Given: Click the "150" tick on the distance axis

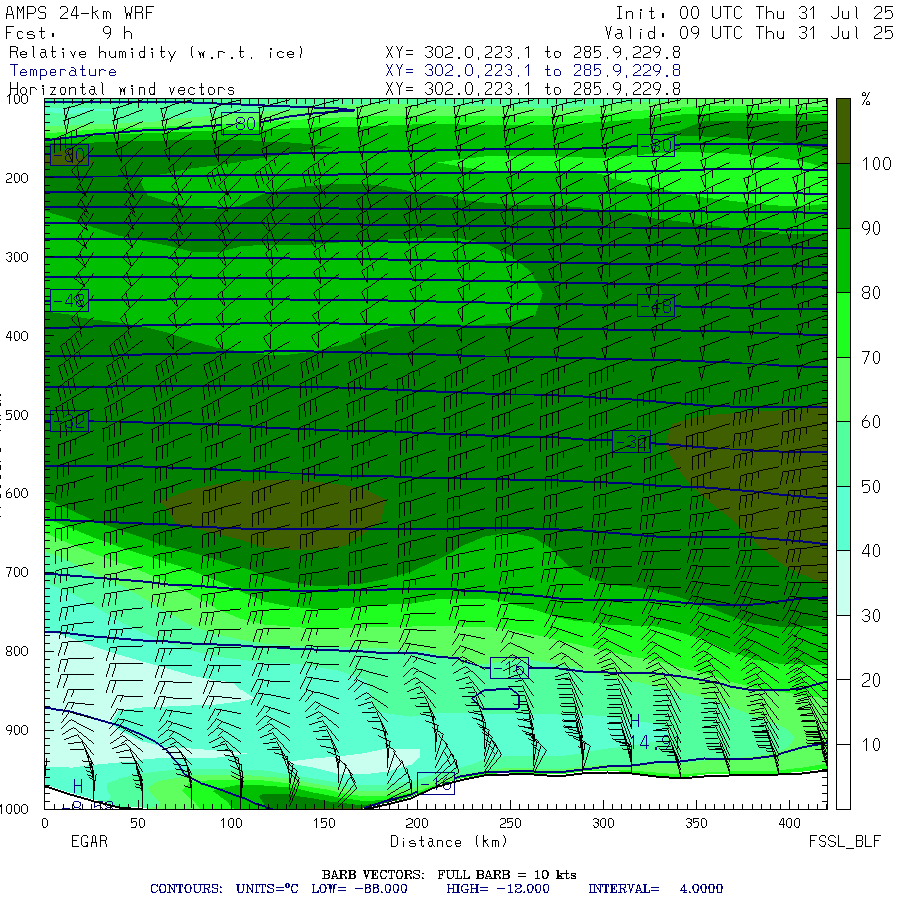Looking at the screenshot, I should click(x=324, y=824).
